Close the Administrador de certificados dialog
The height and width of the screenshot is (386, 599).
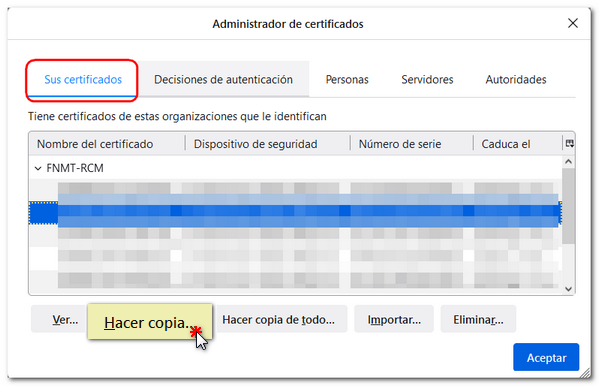(573, 23)
